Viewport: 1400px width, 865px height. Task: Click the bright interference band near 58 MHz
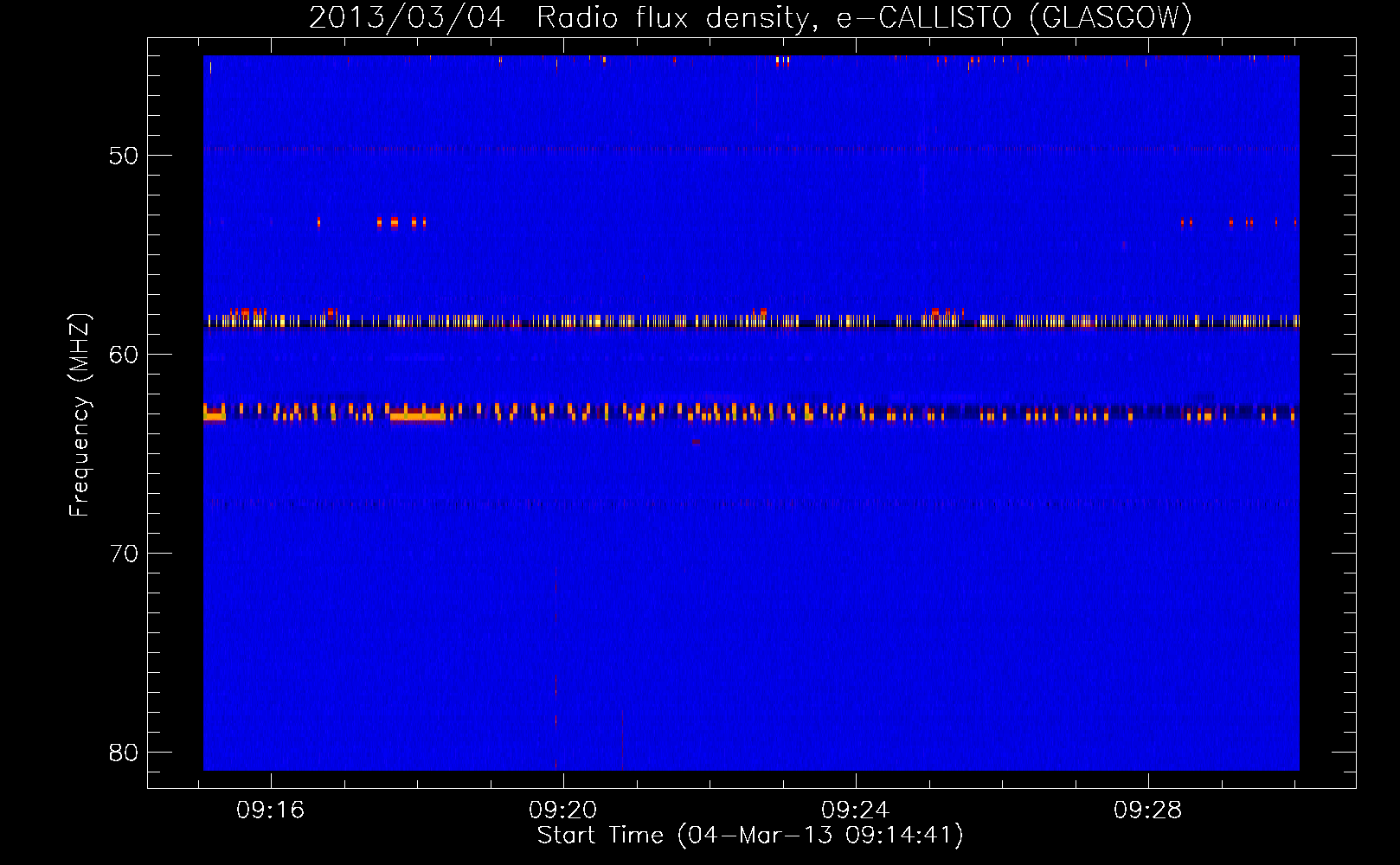pyautogui.click(x=751, y=322)
